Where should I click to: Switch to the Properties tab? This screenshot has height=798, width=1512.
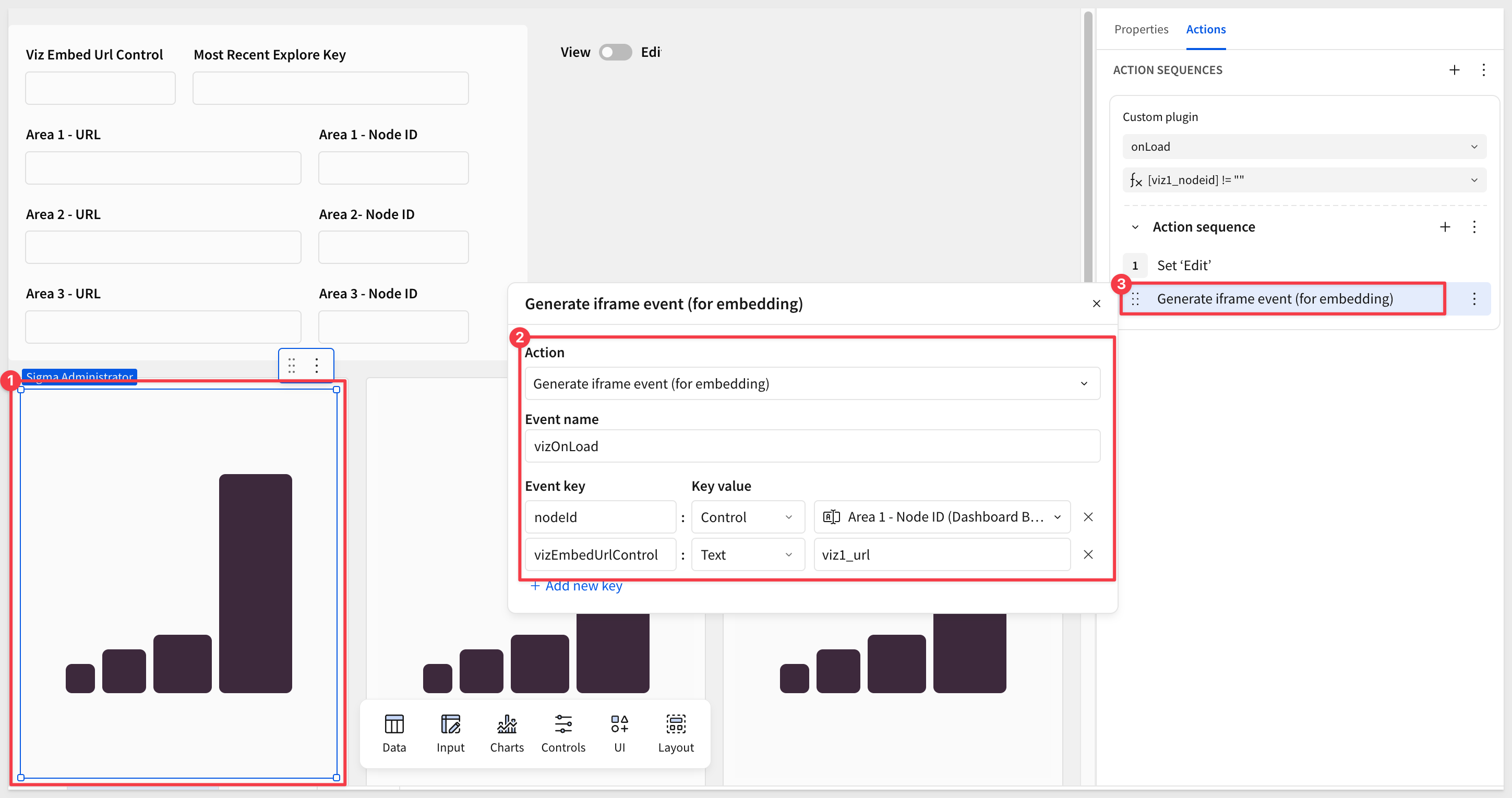1141,29
